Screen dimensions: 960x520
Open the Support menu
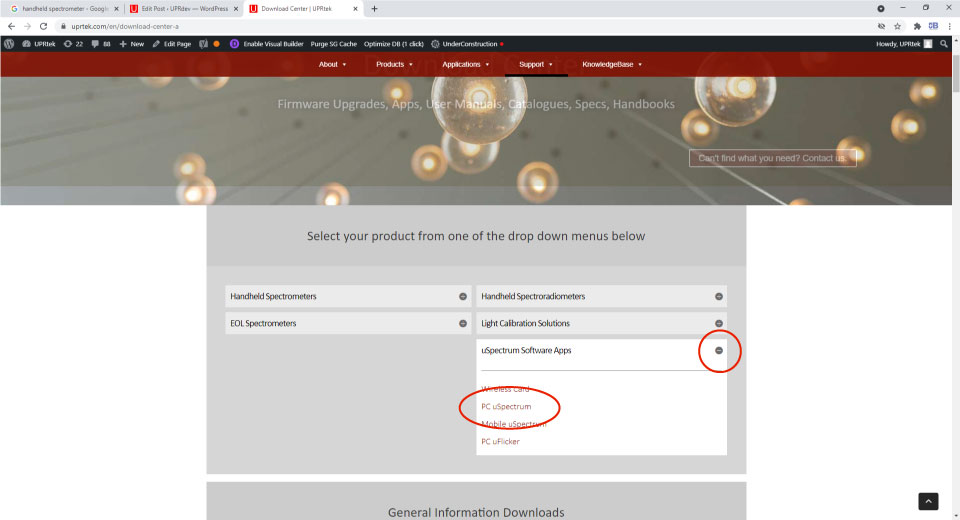click(x=536, y=64)
